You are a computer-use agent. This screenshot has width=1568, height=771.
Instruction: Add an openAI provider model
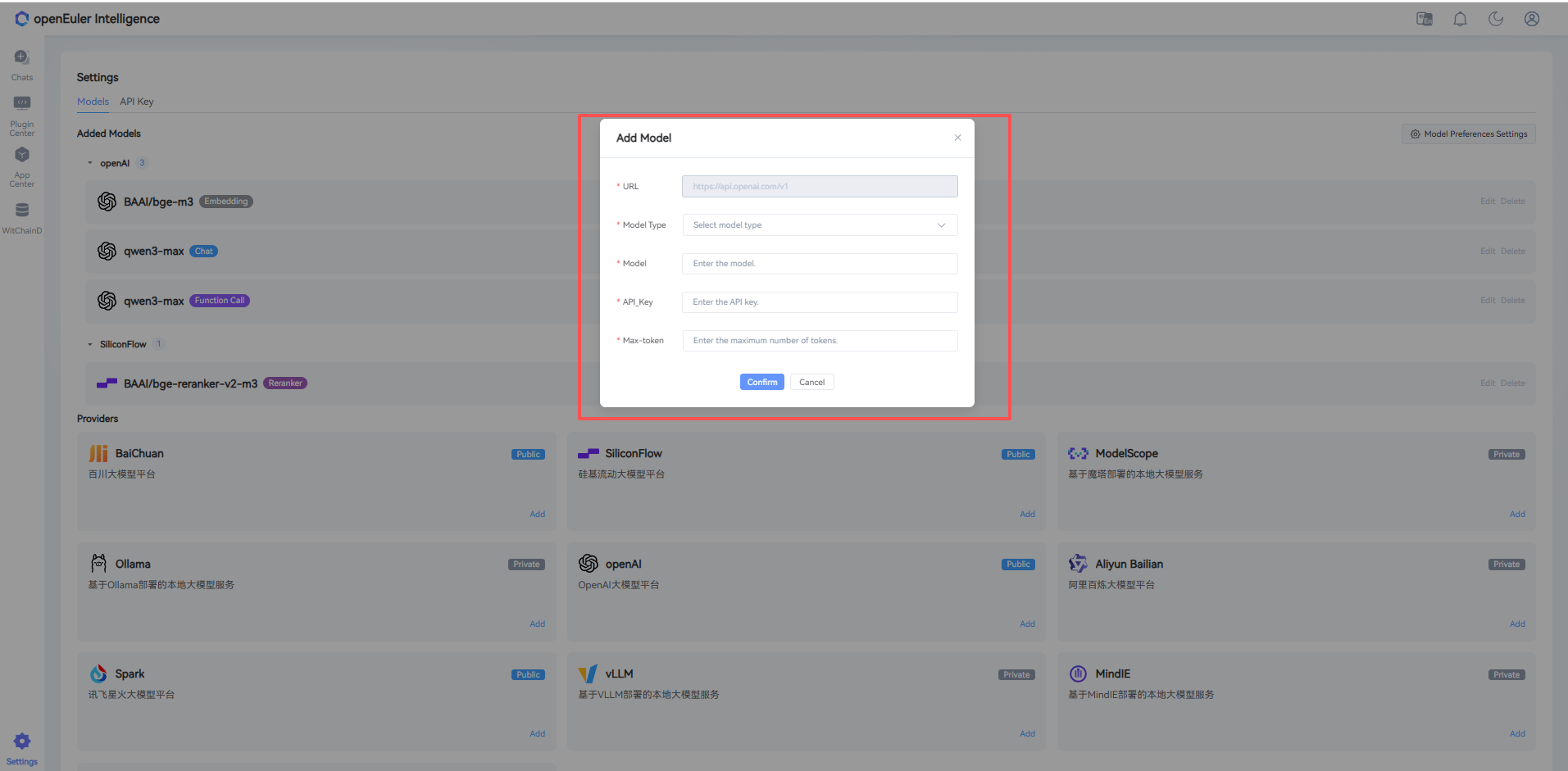point(1028,624)
